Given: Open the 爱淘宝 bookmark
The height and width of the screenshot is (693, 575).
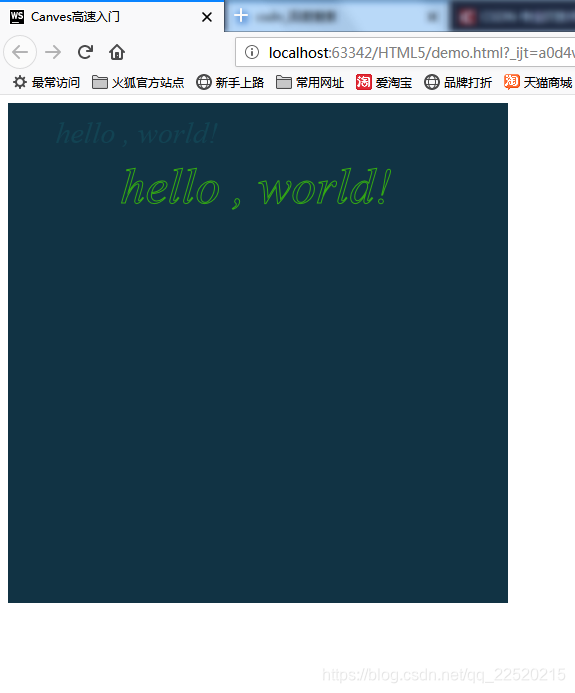Looking at the screenshot, I should (x=384, y=82).
